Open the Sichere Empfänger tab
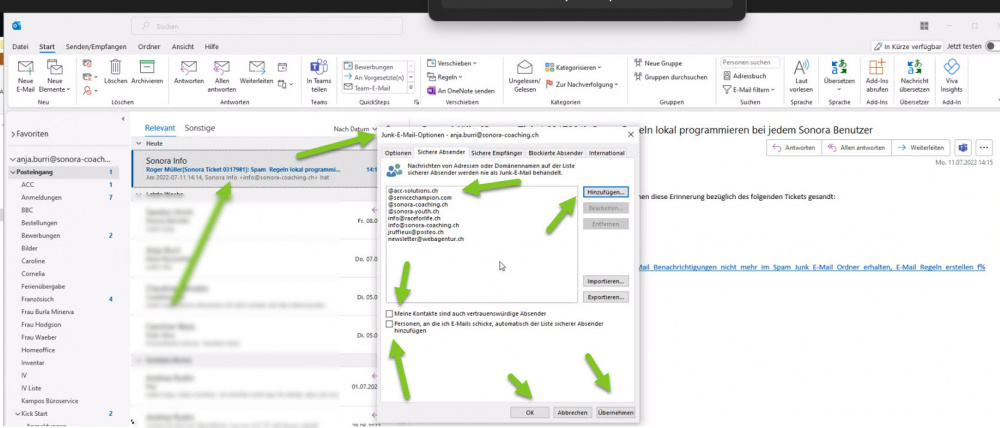The image size is (1000, 428). tap(496, 153)
